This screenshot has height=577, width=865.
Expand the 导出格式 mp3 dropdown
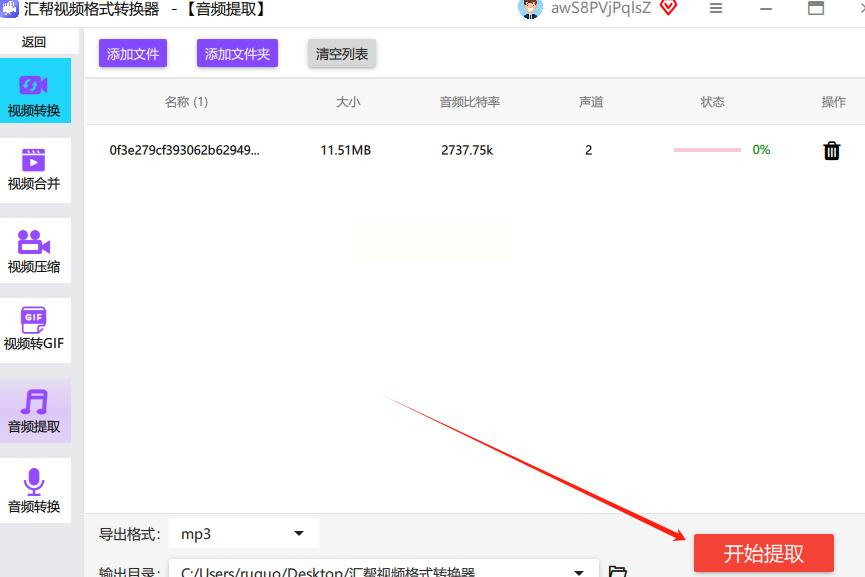pyautogui.click(x=244, y=533)
